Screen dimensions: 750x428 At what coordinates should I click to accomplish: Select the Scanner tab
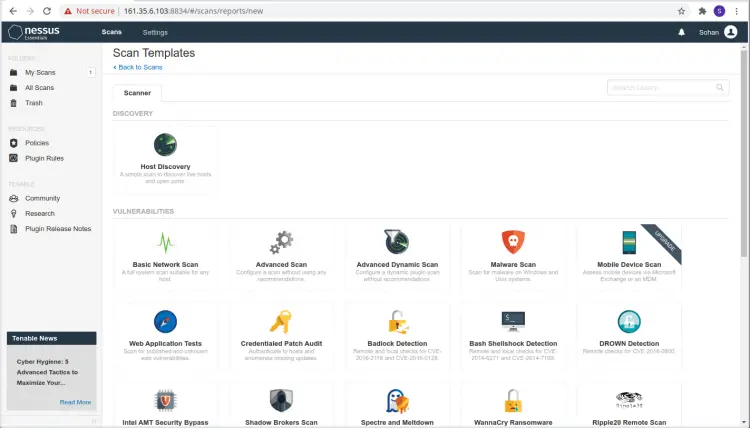[x=137, y=92]
